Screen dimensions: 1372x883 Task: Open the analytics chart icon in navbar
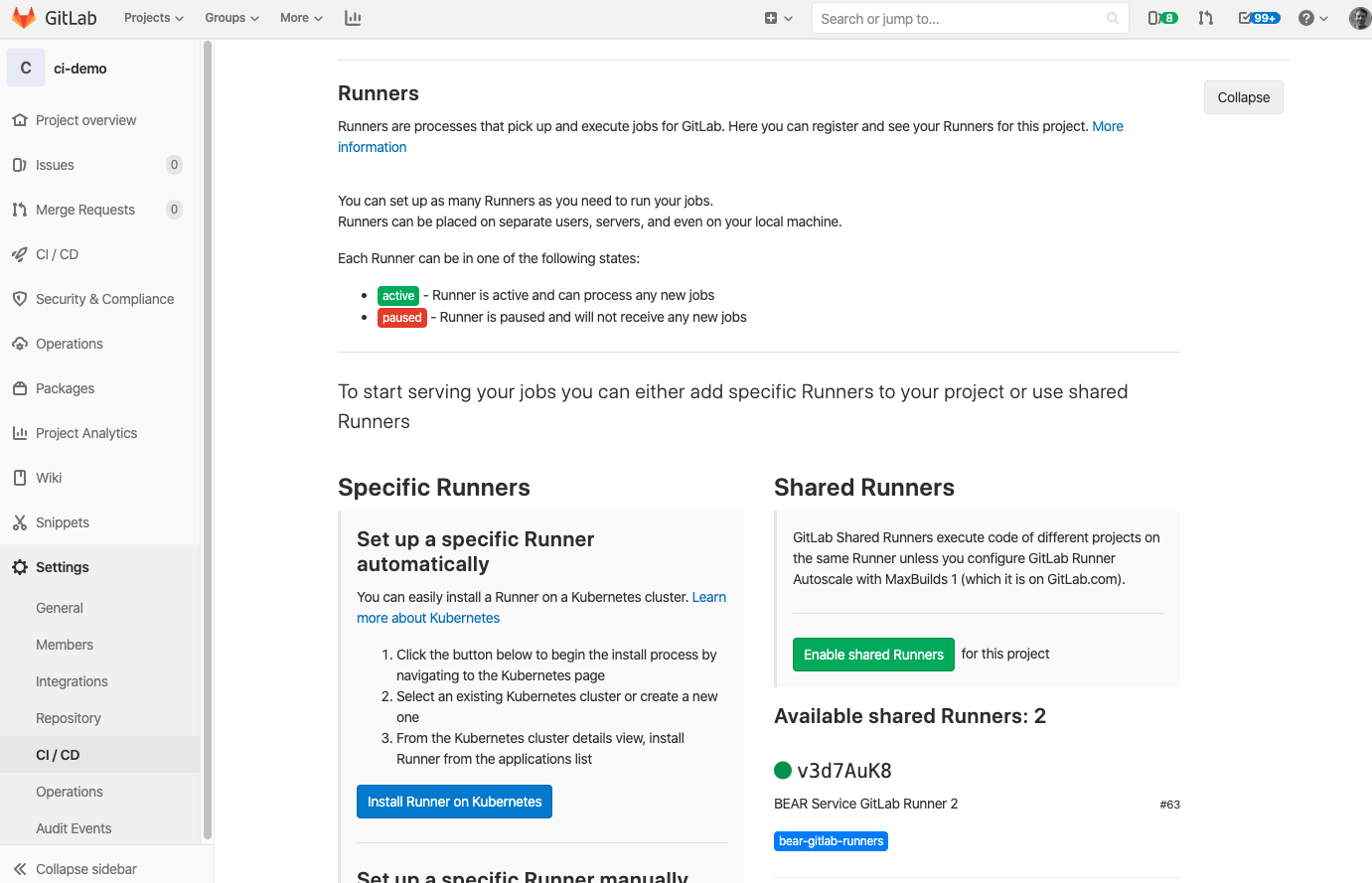[x=353, y=18]
